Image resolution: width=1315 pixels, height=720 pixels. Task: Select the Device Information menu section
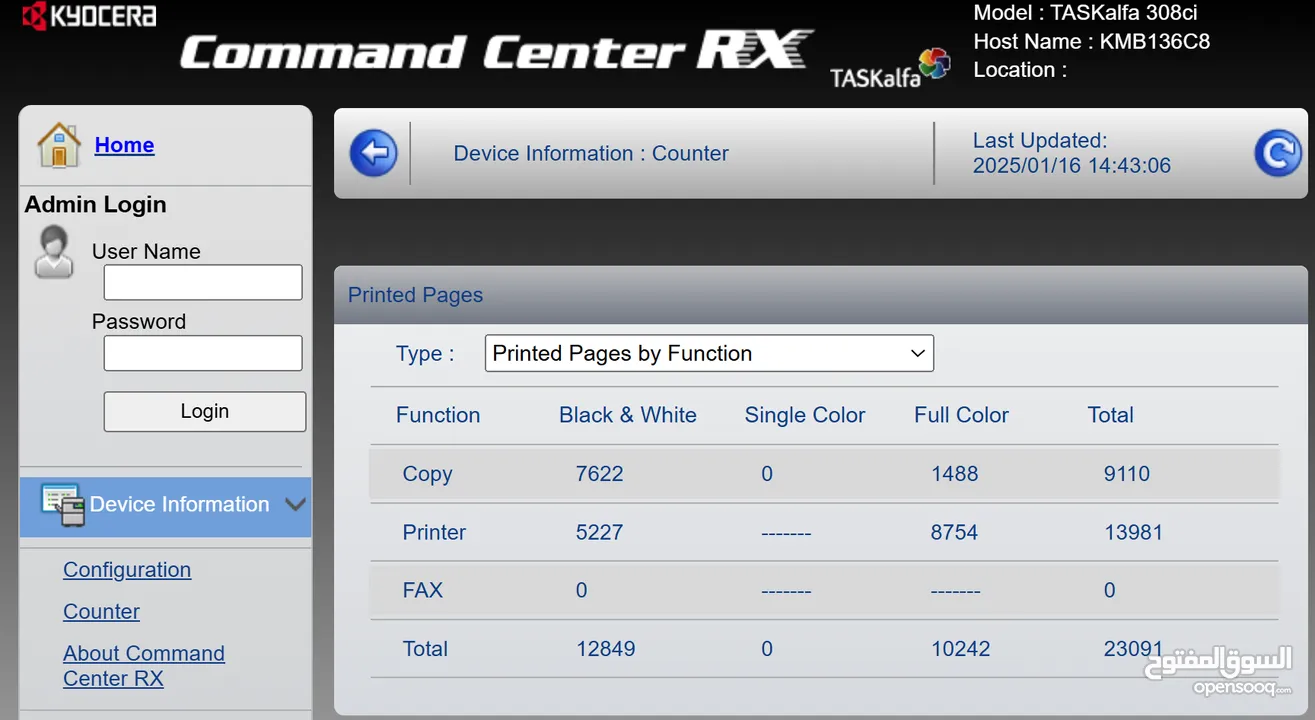166,506
